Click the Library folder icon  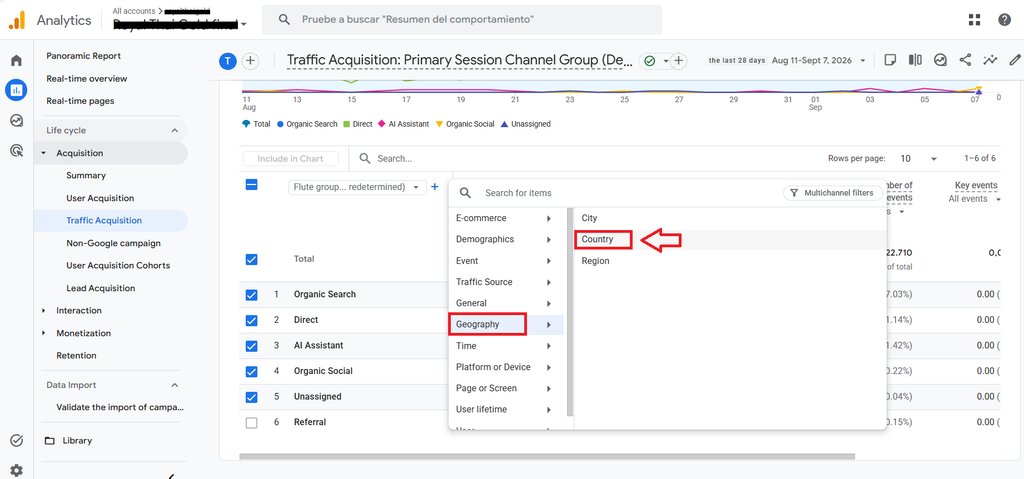pos(50,440)
